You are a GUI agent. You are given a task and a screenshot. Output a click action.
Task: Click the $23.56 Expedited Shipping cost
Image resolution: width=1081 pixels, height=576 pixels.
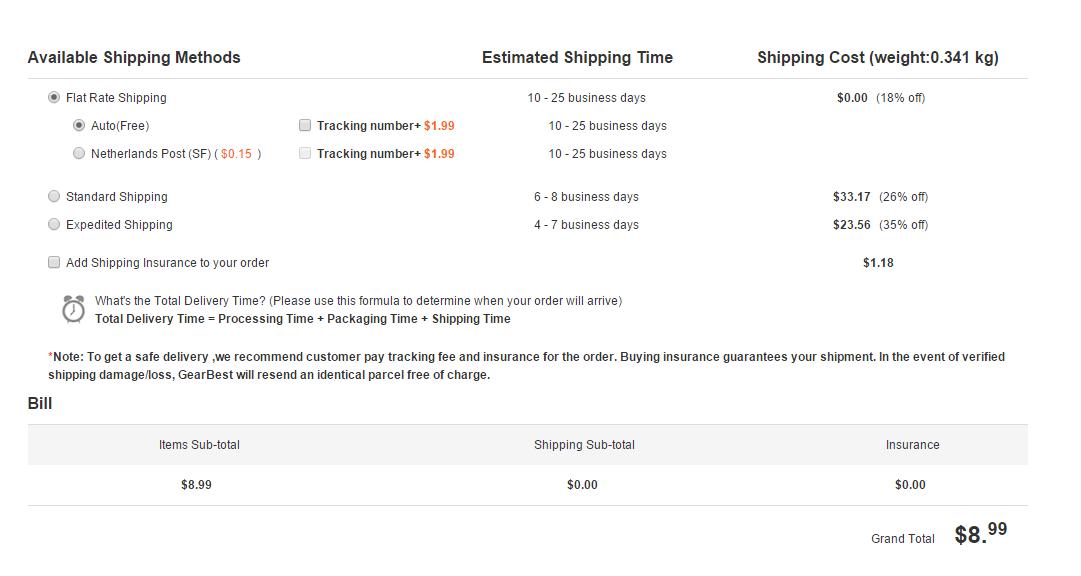pos(851,225)
